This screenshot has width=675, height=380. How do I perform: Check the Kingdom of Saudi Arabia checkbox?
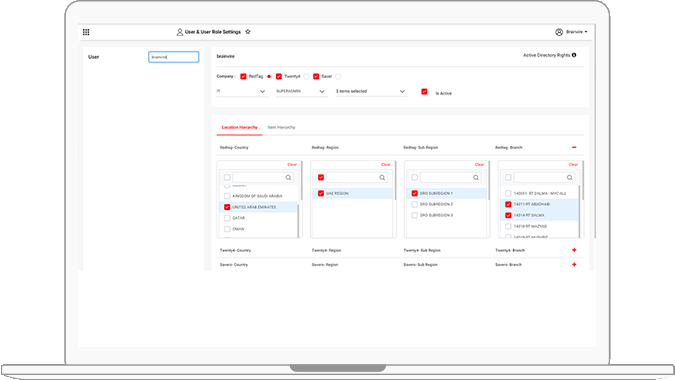[x=227, y=196]
